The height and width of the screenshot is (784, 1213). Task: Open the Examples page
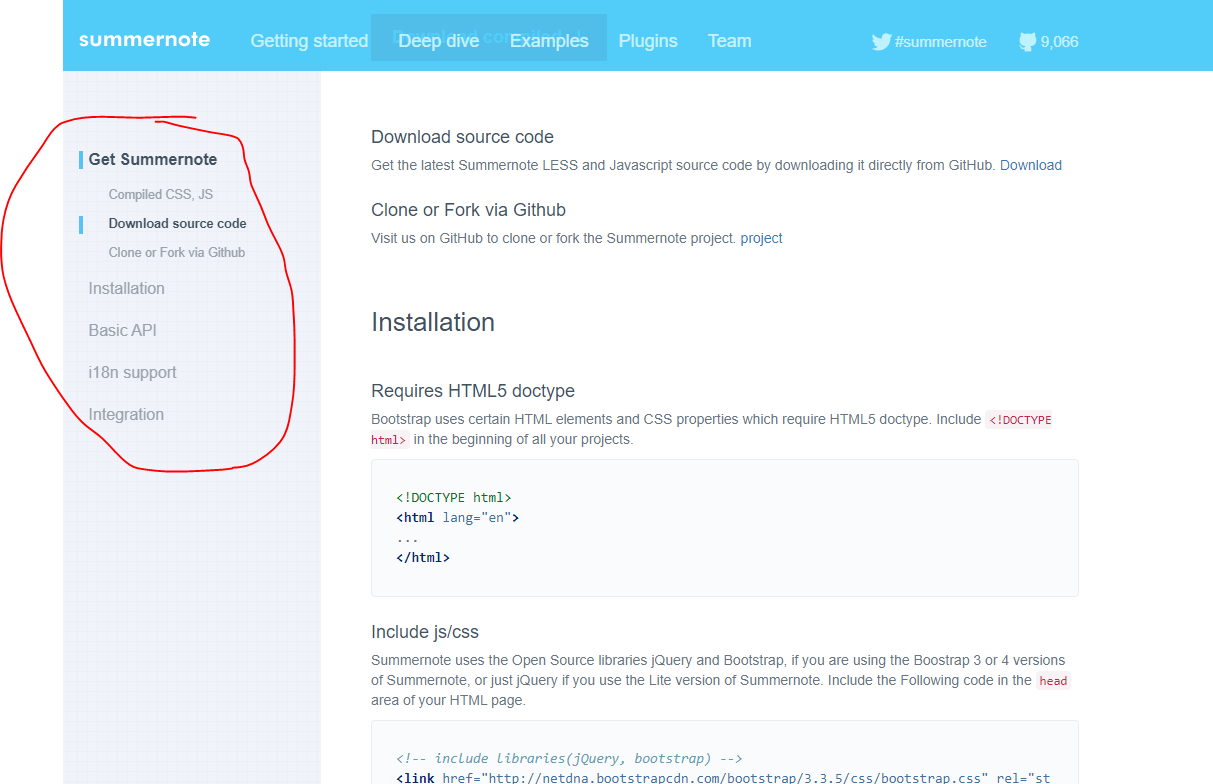549,41
